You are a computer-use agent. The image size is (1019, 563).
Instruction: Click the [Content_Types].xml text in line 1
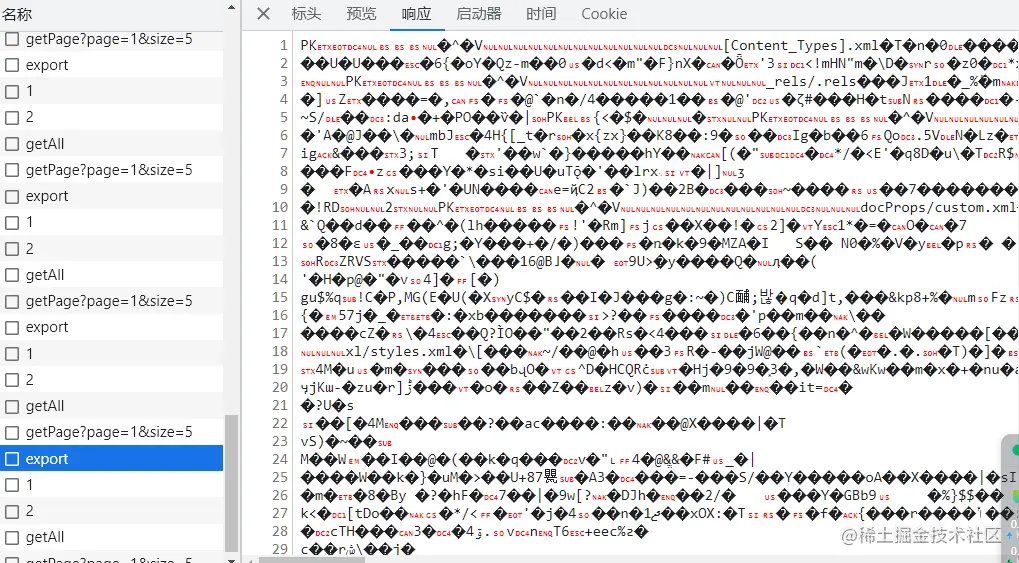801,46
